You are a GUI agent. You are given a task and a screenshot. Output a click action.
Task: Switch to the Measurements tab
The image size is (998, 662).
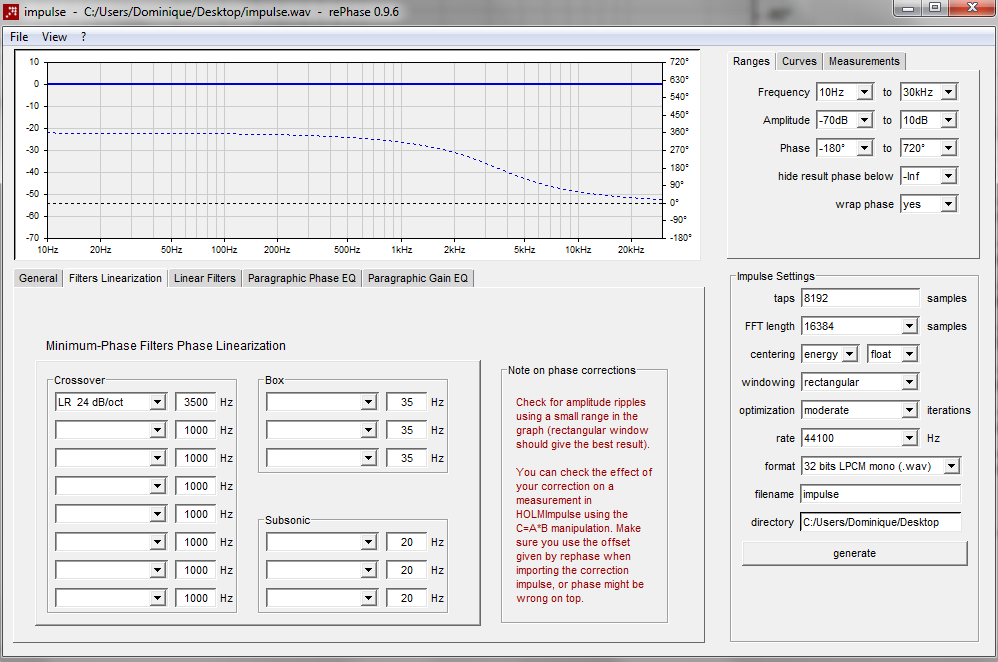coord(864,61)
